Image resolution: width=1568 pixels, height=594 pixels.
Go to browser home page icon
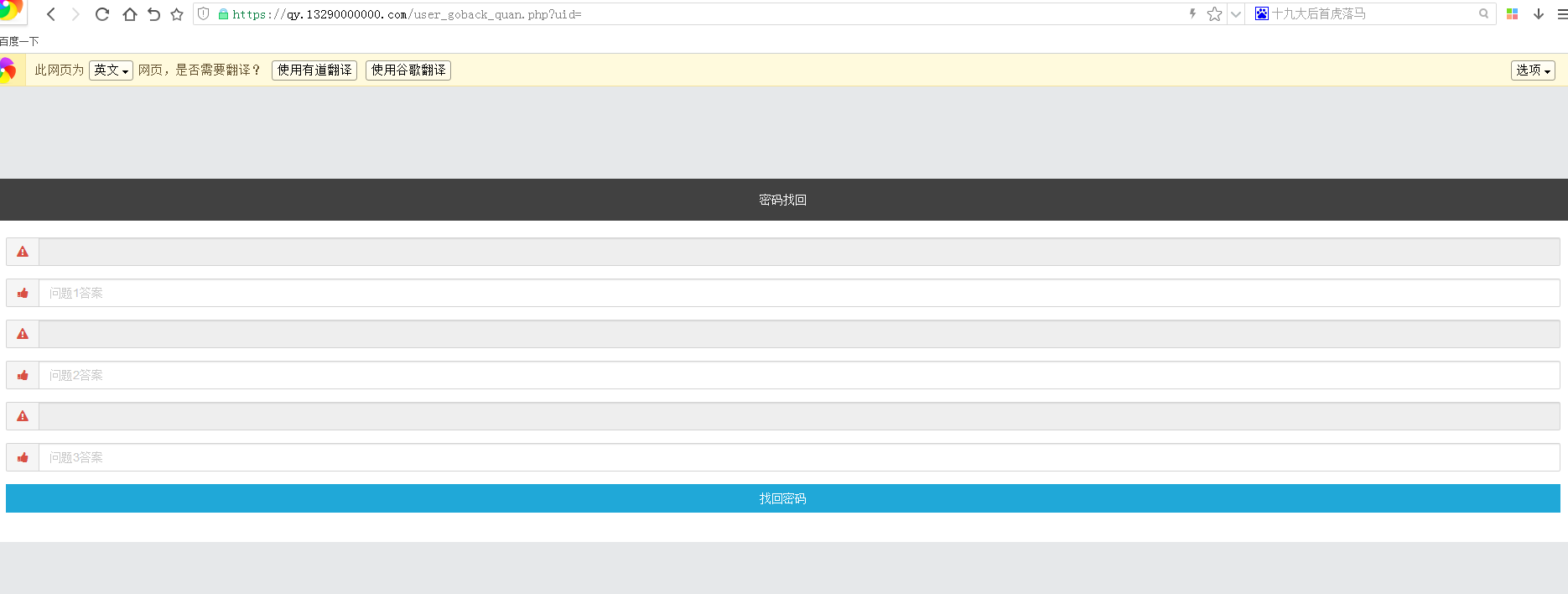click(129, 14)
